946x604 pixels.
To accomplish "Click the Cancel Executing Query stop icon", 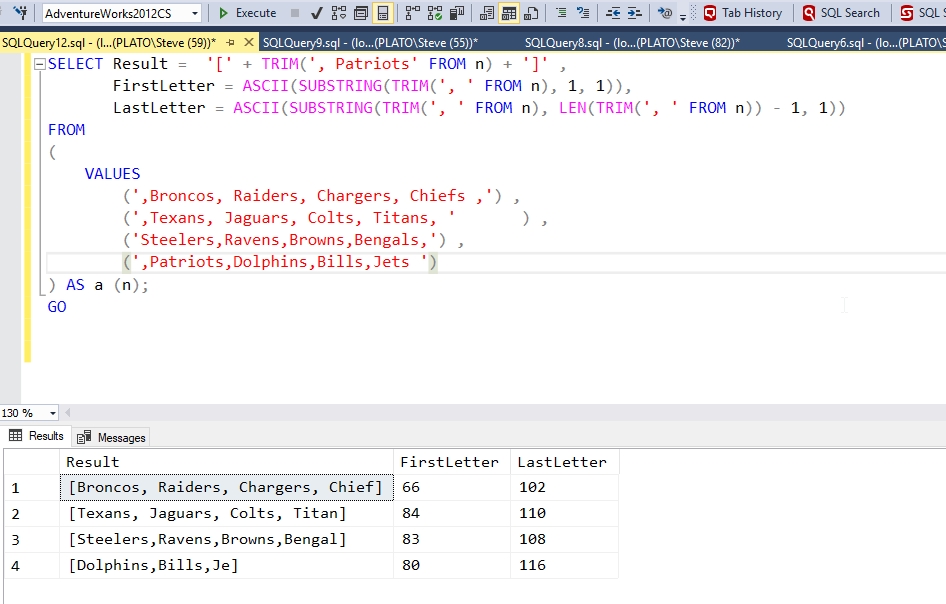I will pyautogui.click(x=294, y=13).
